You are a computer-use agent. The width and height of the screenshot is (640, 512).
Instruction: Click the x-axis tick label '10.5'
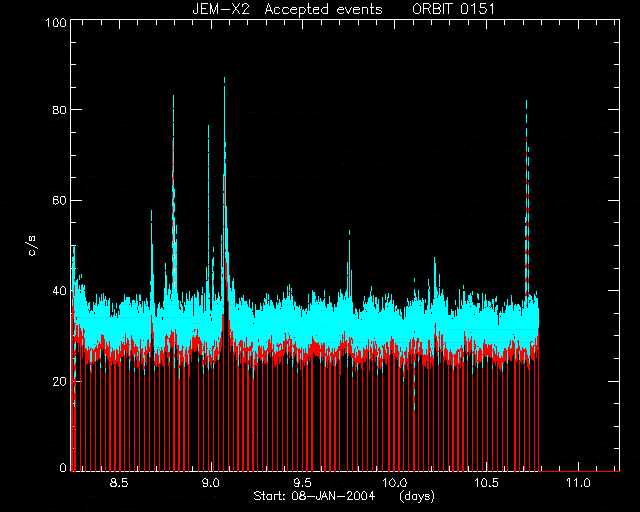click(x=487, y=483)
